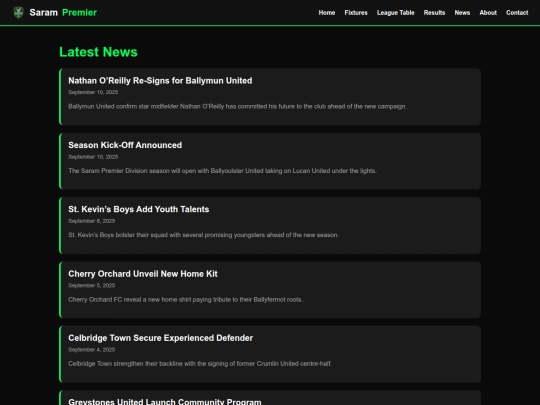Read St. Kevin's Boys Add Youth Talents story
This screenshot has width=540, height=405.
coord(138,209)
